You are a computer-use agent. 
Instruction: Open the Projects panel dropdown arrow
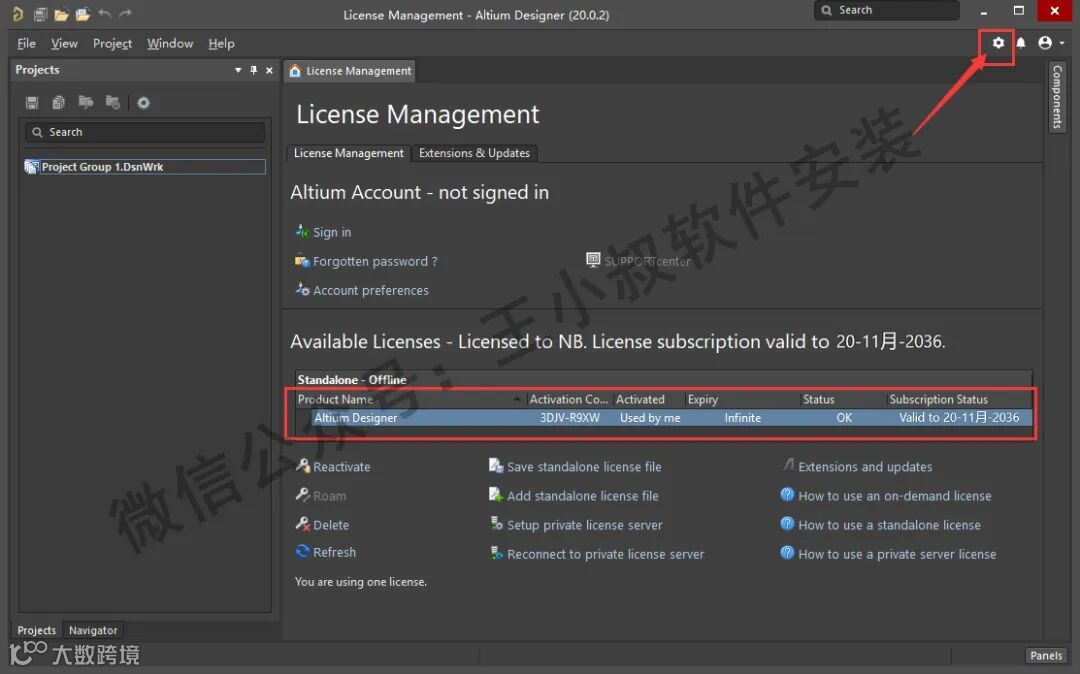coord(238,70)
